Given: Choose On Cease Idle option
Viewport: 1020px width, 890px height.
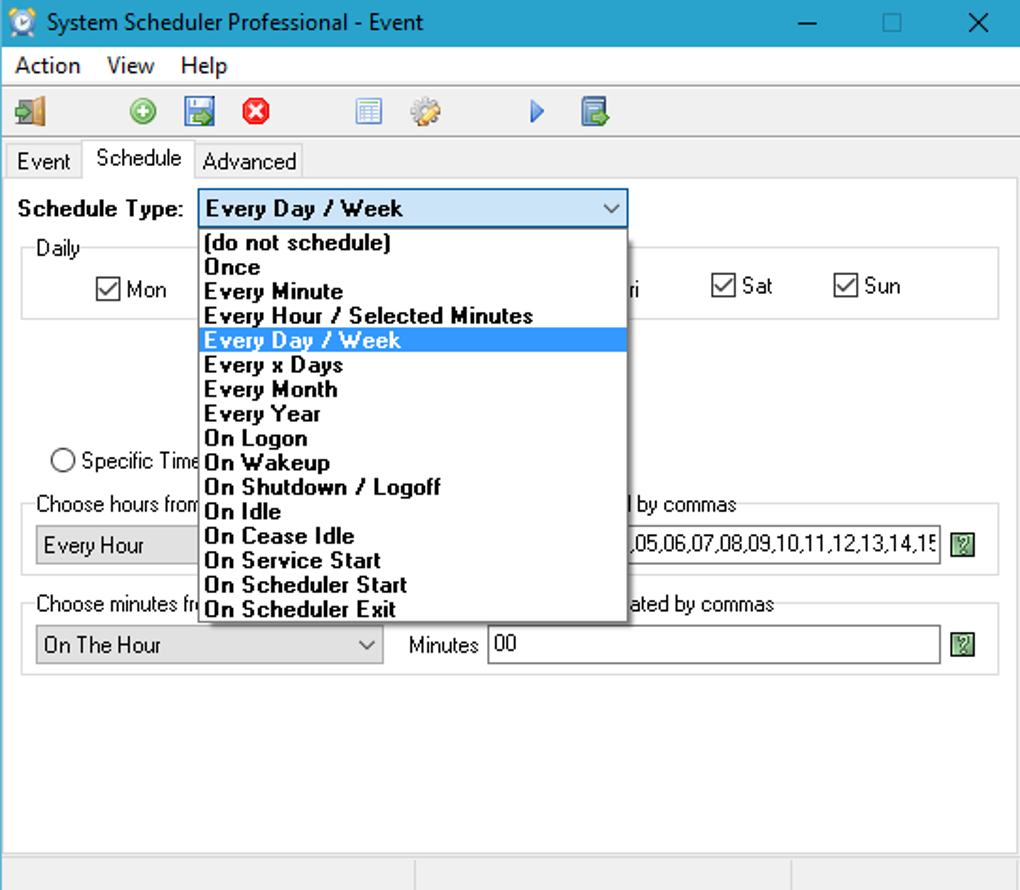Looking at the screenshot, I should pyautogui.click(x=413, y=535).
